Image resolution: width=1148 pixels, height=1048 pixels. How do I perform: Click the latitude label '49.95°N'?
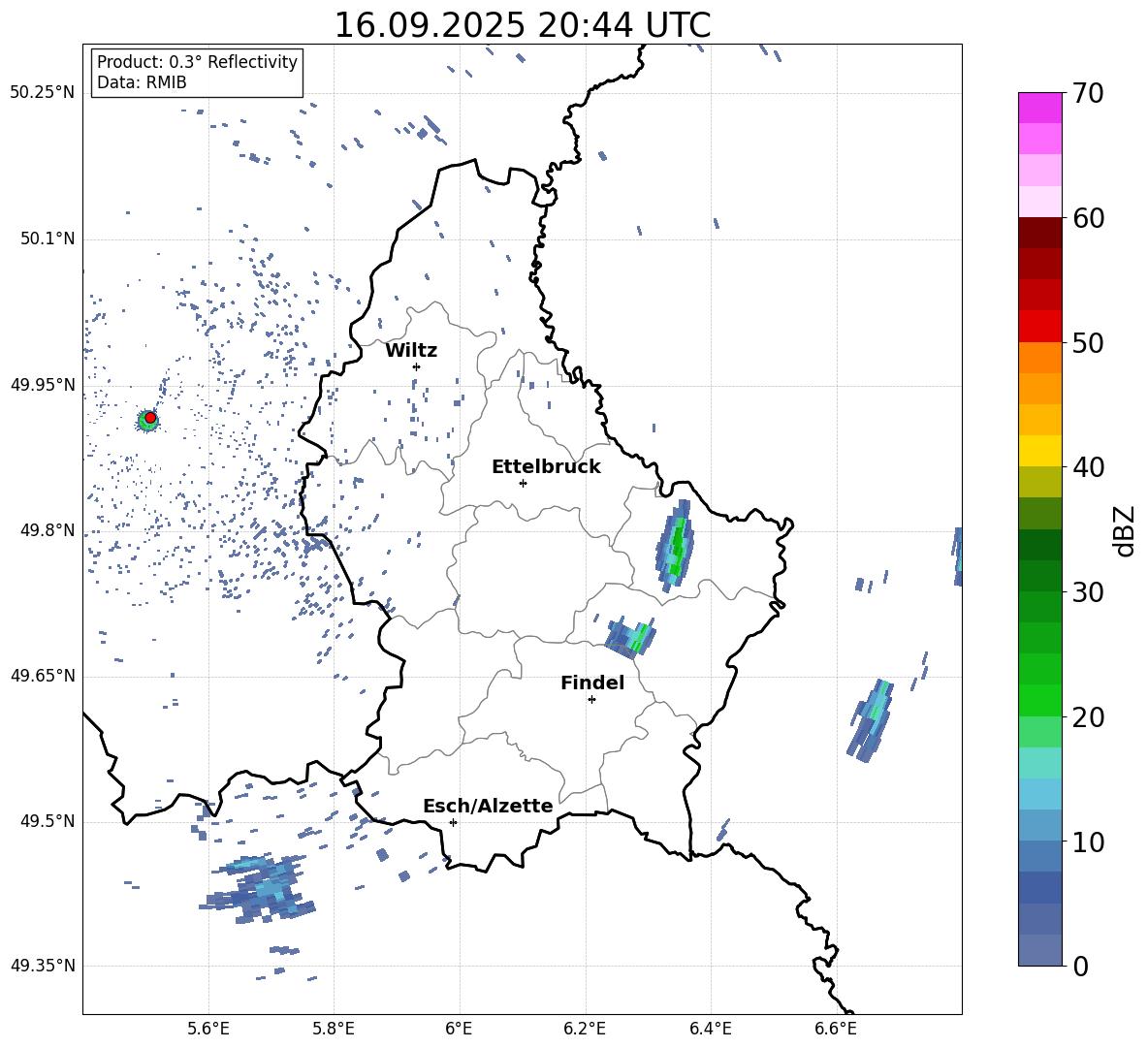(43, 385)
